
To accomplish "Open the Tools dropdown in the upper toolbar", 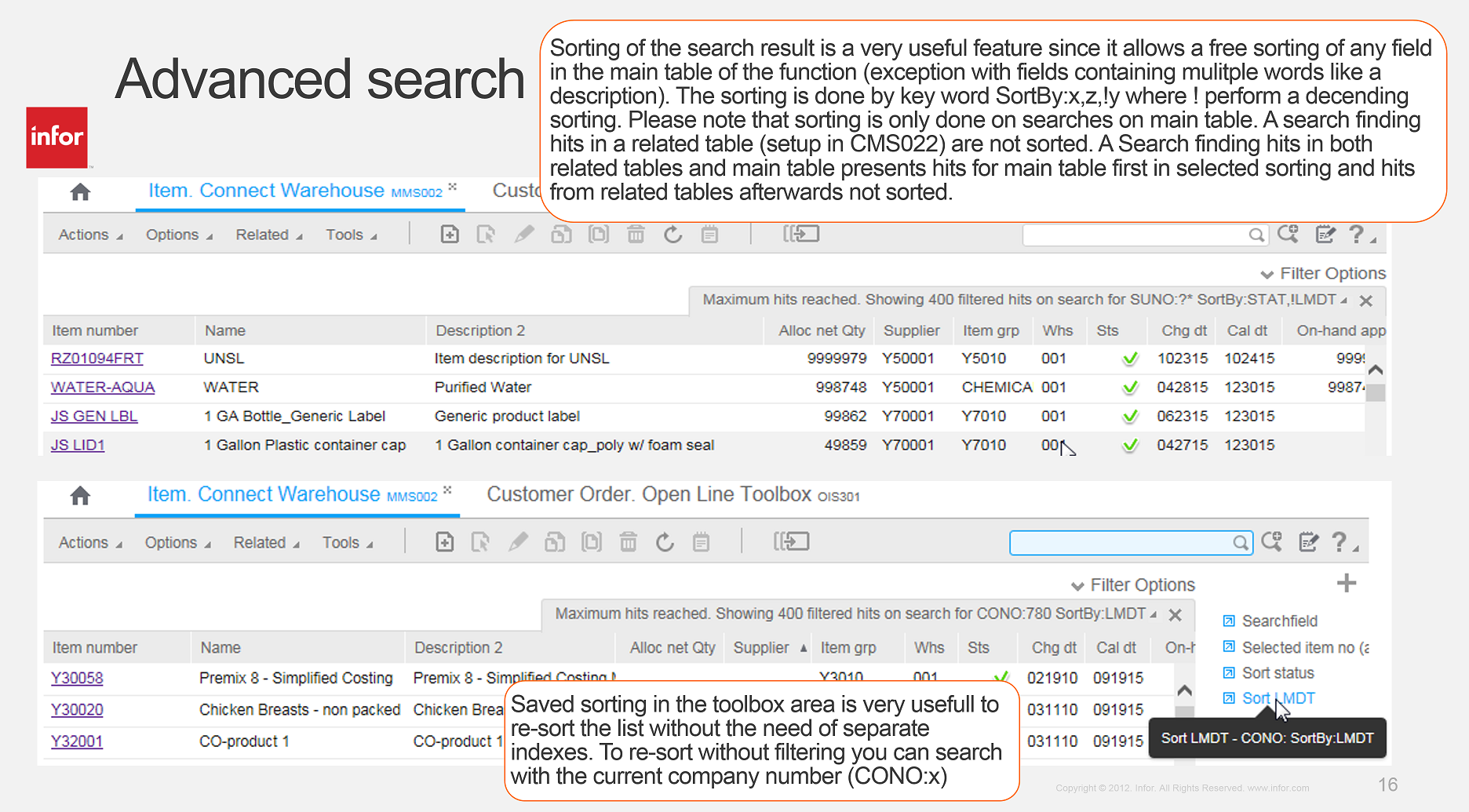I will click(351, 235).
